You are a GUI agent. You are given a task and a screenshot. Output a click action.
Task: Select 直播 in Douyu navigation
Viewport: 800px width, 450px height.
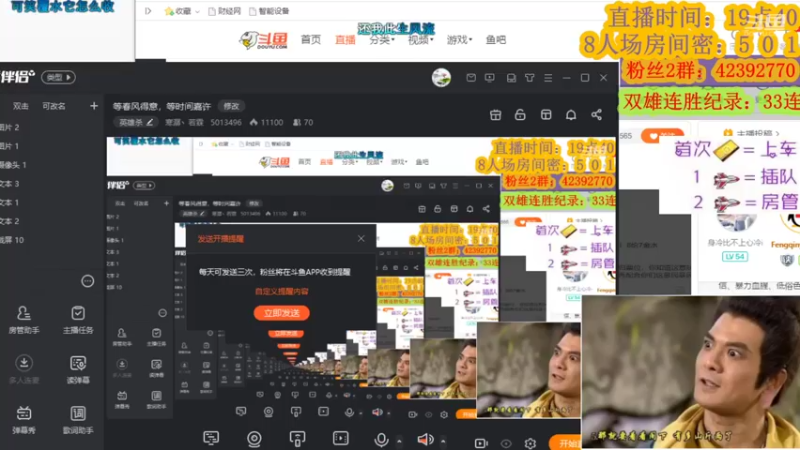(x=345, y=40)
